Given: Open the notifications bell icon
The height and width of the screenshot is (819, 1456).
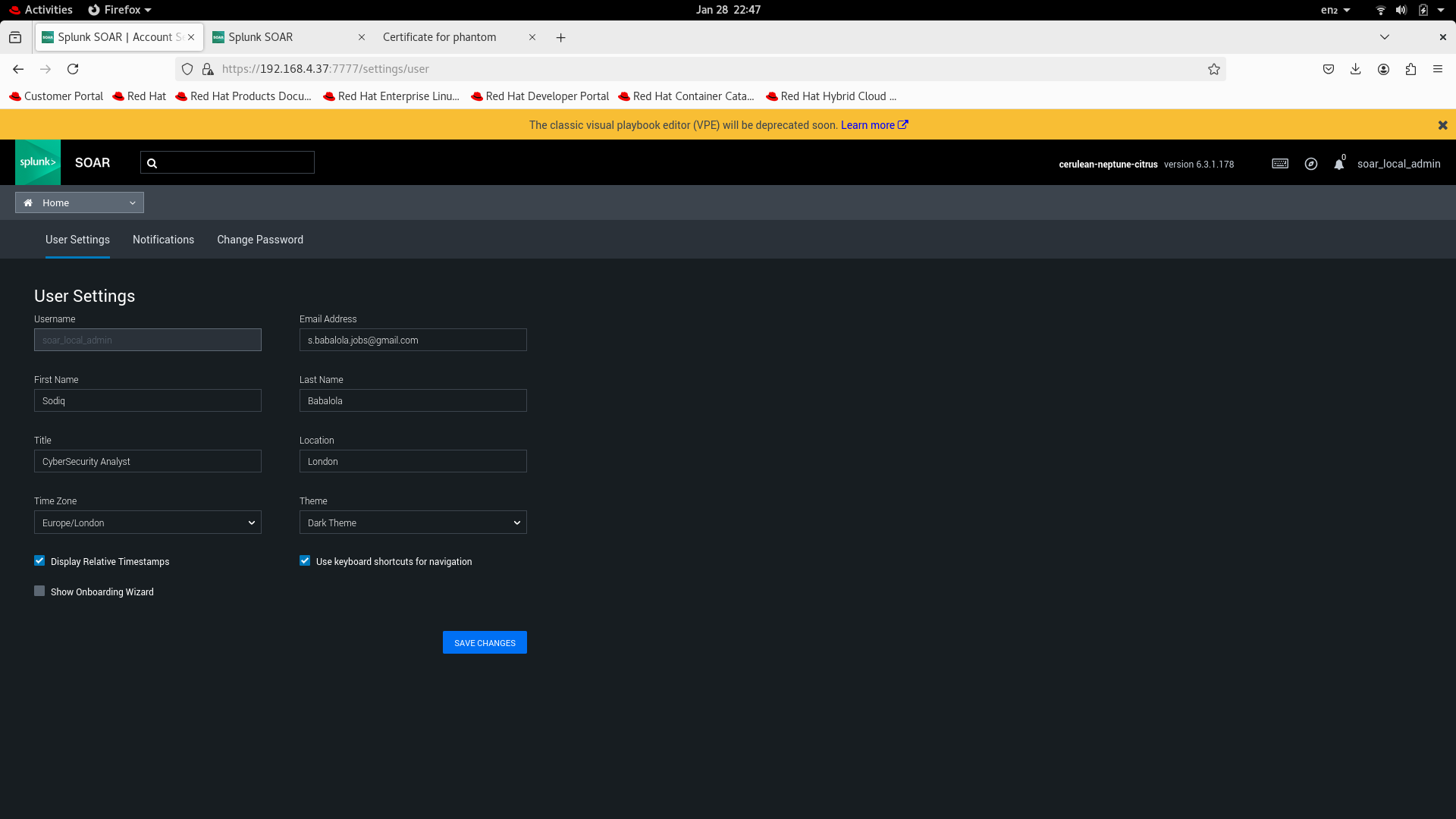Looking at the screenshot, I should (x=1339, y=165).
